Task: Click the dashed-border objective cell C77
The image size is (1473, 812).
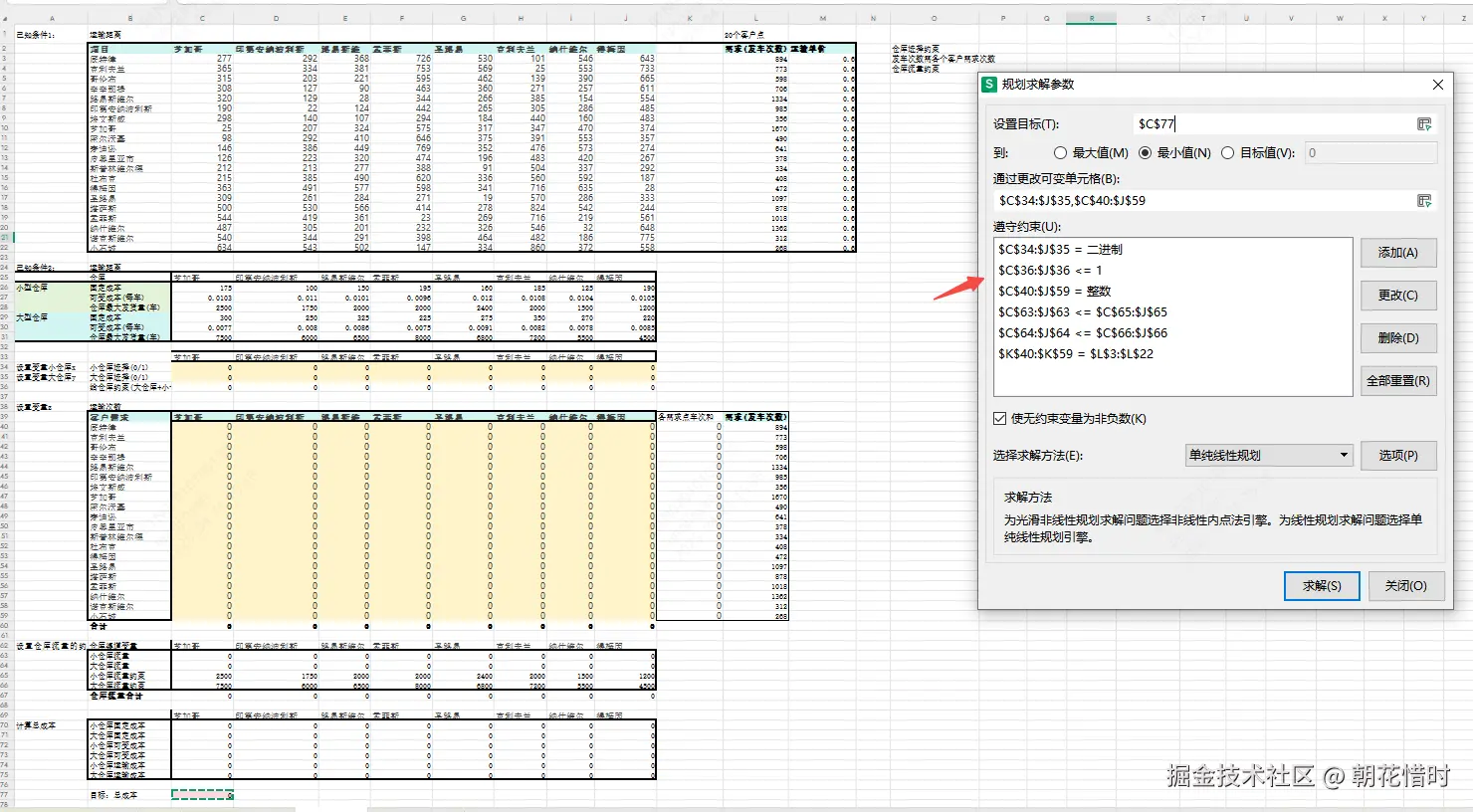Action: point(202,795)
